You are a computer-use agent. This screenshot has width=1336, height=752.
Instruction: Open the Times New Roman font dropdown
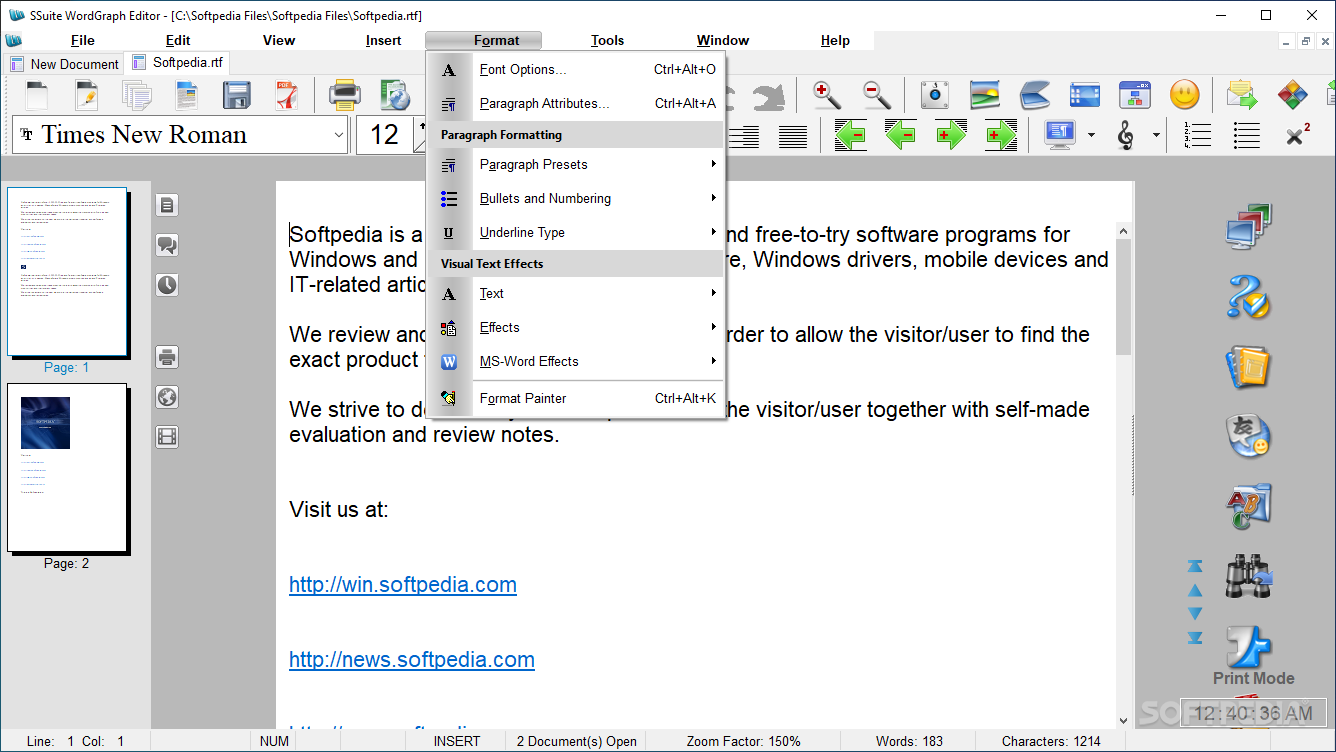337,135
